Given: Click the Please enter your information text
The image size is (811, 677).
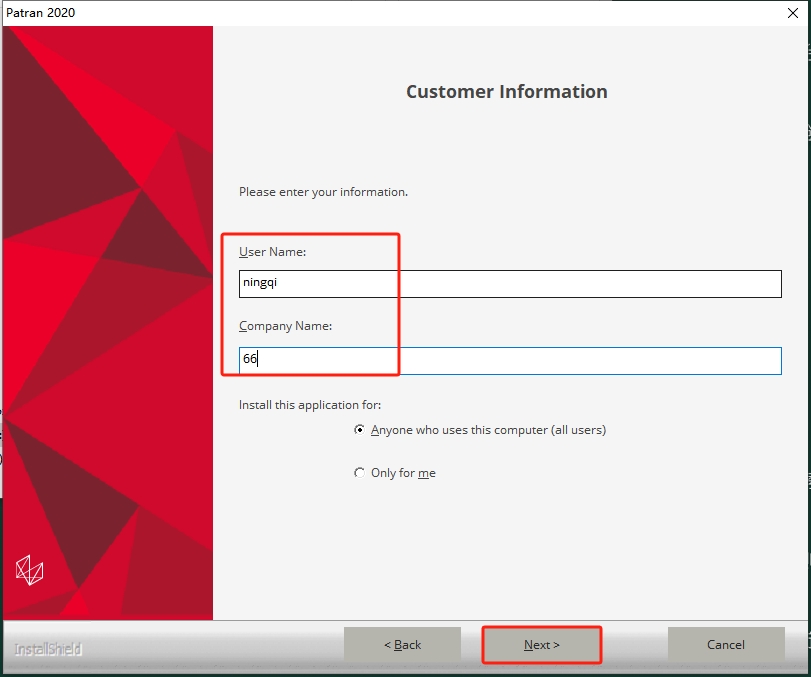Looking at the screenshot, I should point(323,192).
